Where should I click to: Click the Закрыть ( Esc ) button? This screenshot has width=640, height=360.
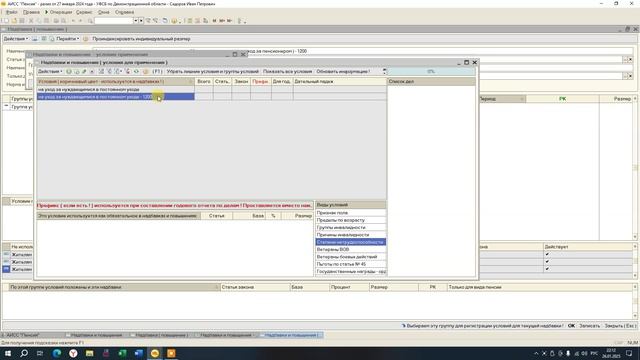click(x=620, y=326)
